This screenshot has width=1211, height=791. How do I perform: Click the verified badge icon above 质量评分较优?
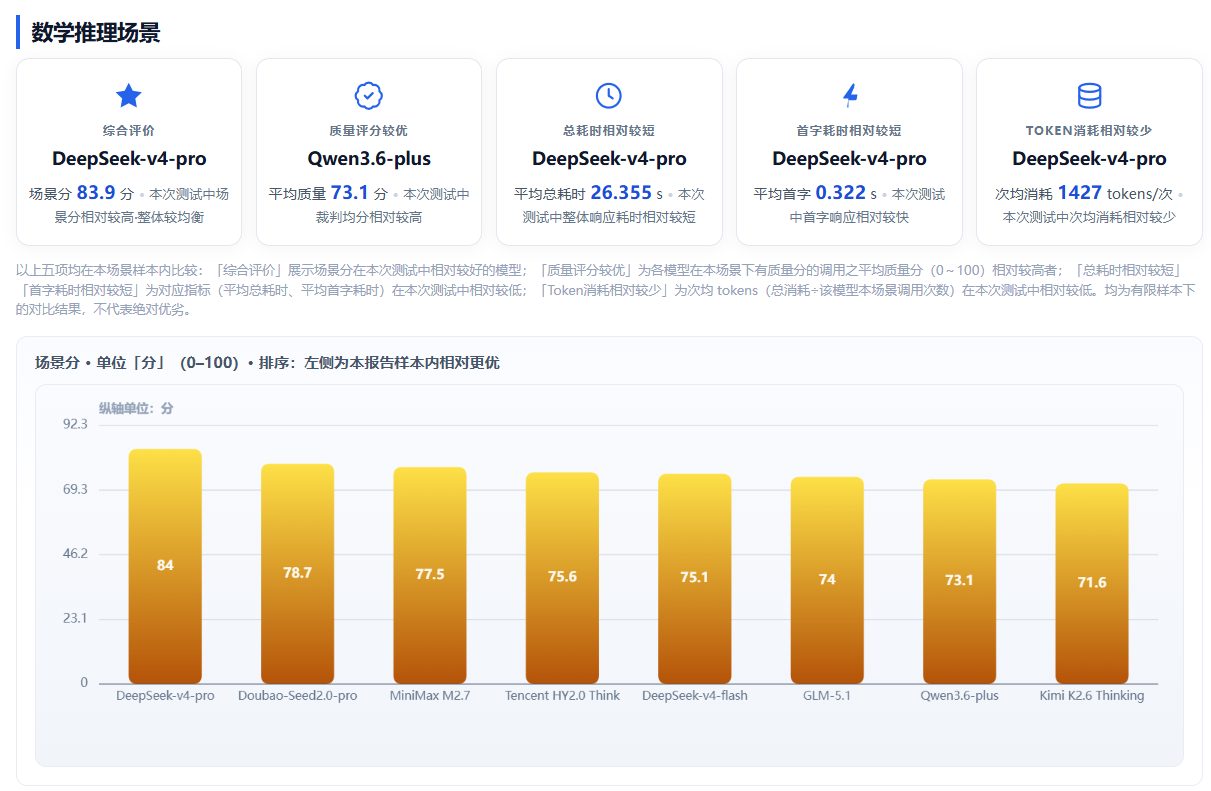369,96
